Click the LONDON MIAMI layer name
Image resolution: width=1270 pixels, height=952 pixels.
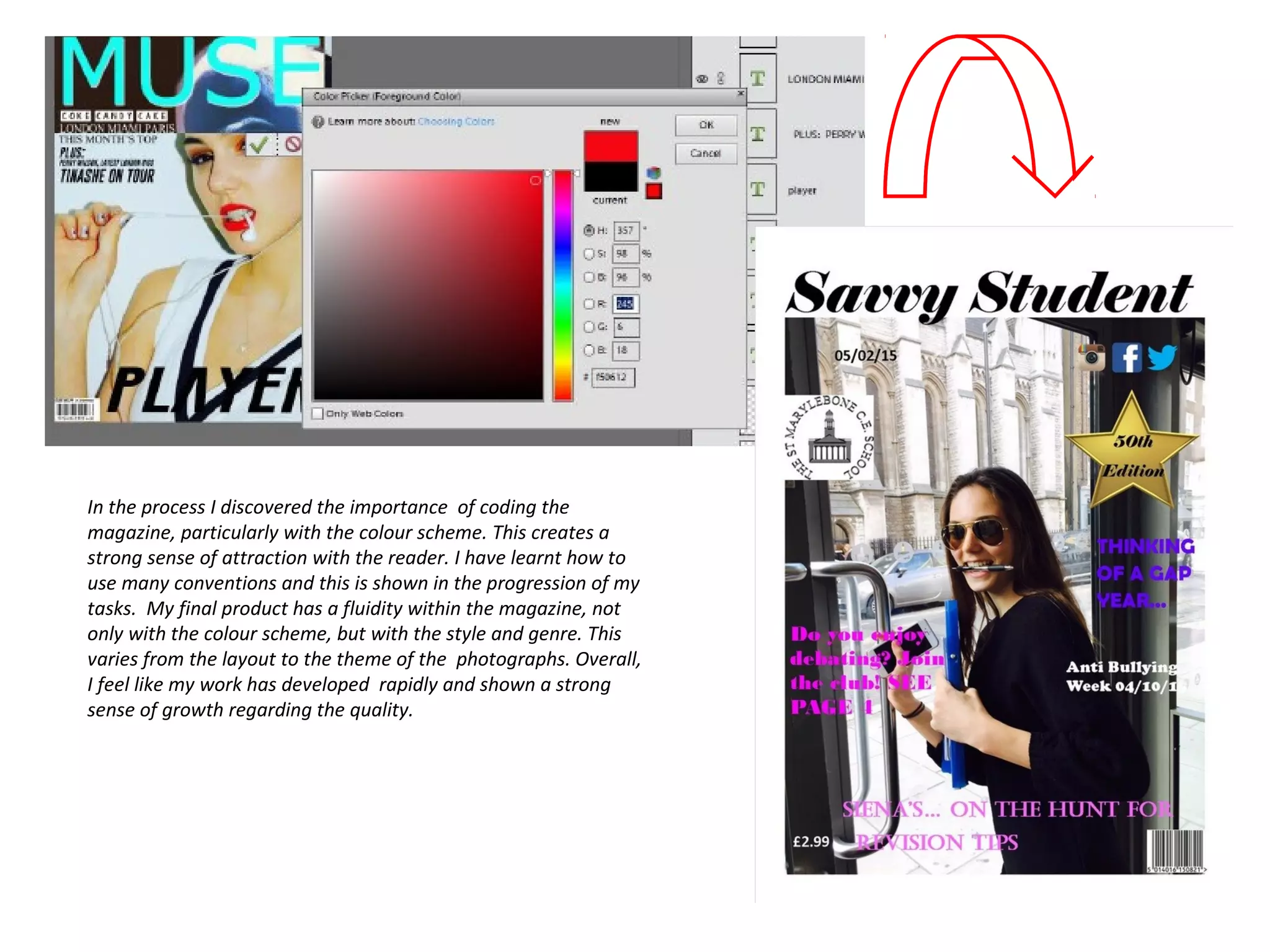click(825, 79)
